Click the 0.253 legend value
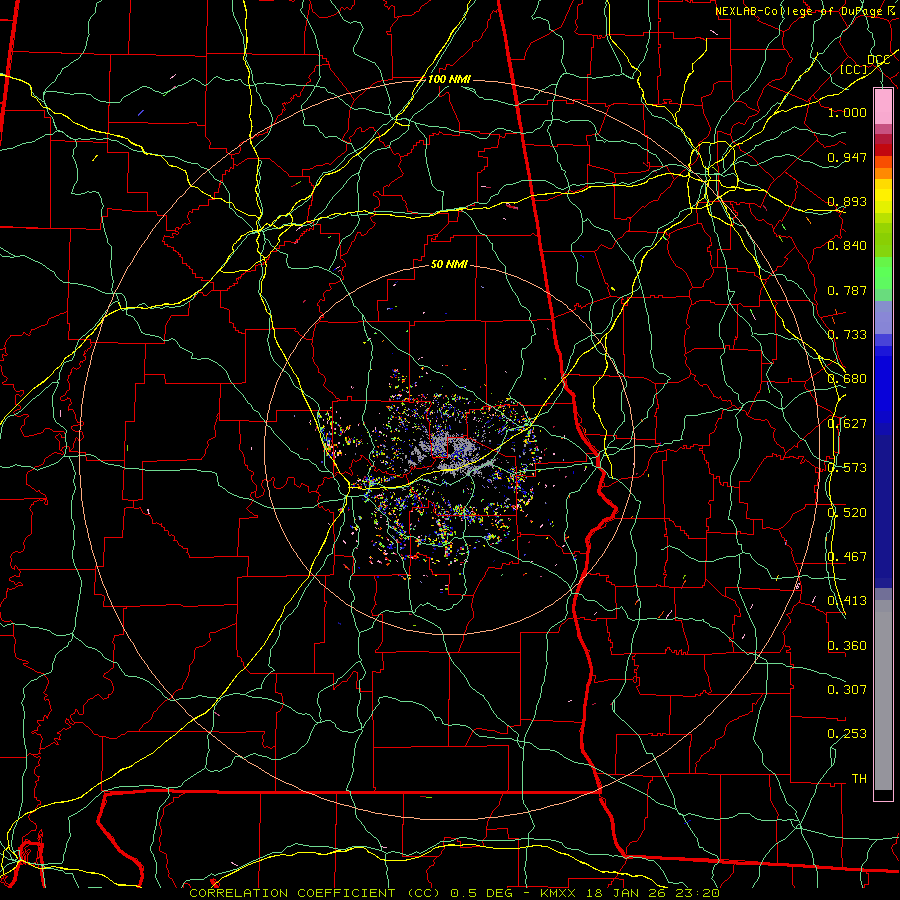This screenshot has height=900, width=900. [x=847, y=734]
